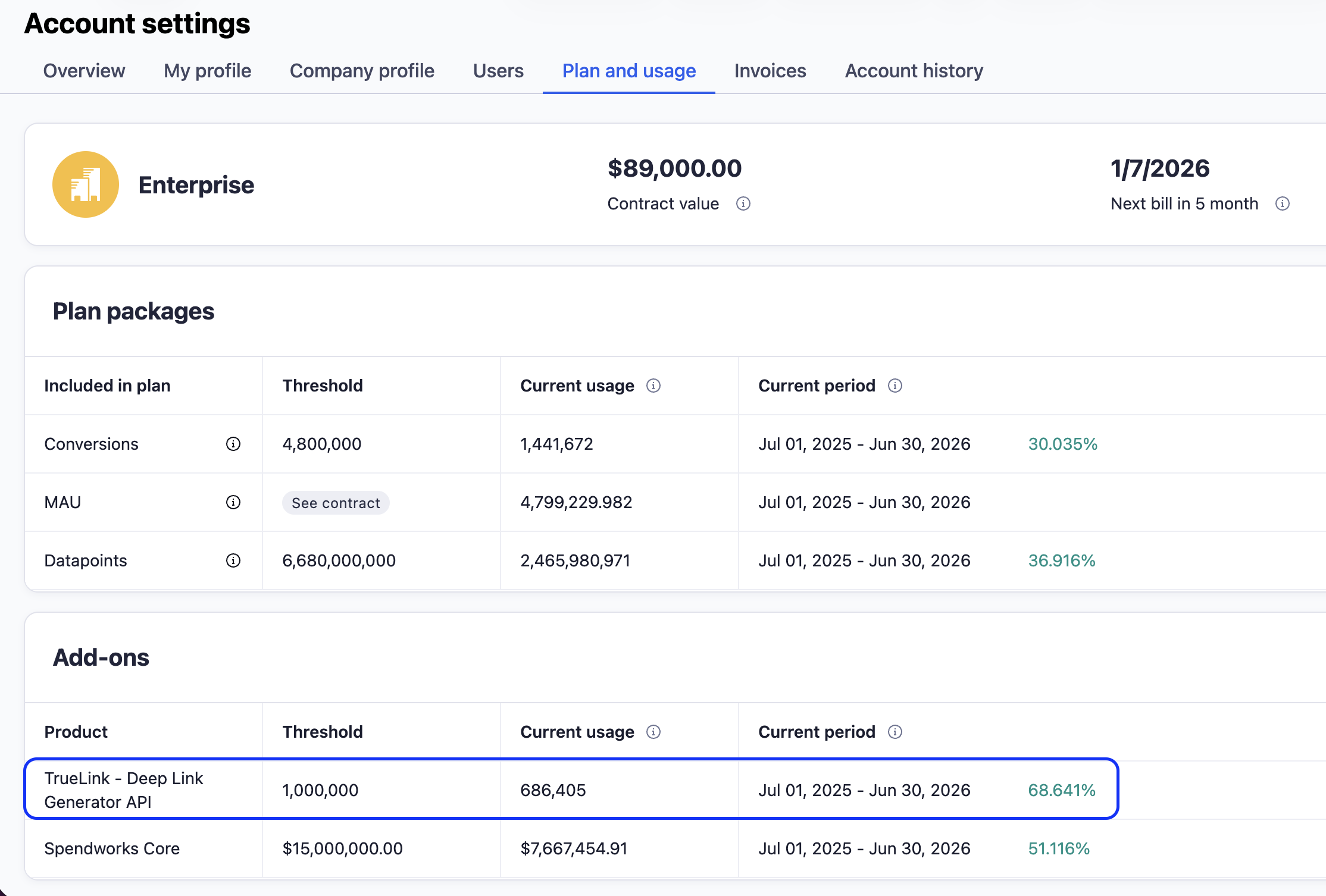Select TrueLink Deep Link Generator API row
The image size is (1326, 896).
[x=124, y=790]
